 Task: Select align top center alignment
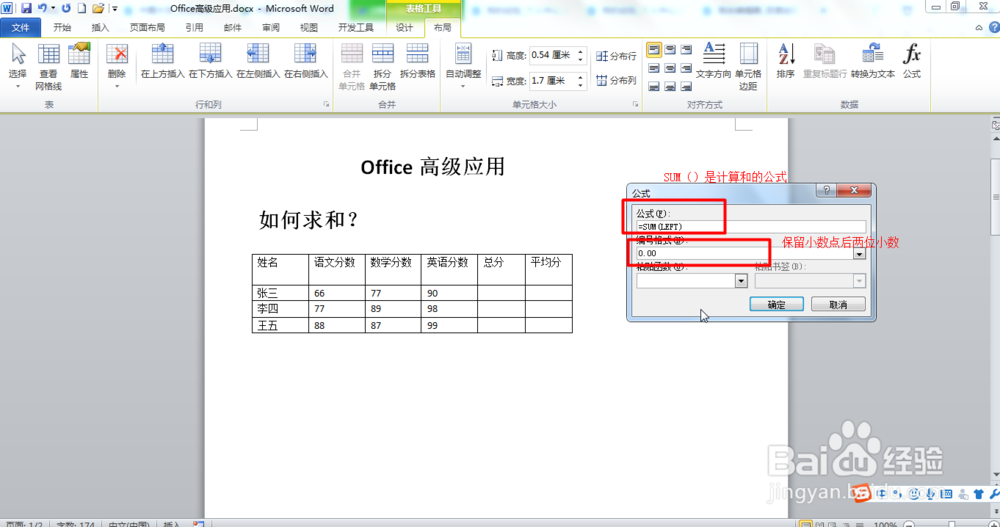pyautogui.click(x=670, y=49)
